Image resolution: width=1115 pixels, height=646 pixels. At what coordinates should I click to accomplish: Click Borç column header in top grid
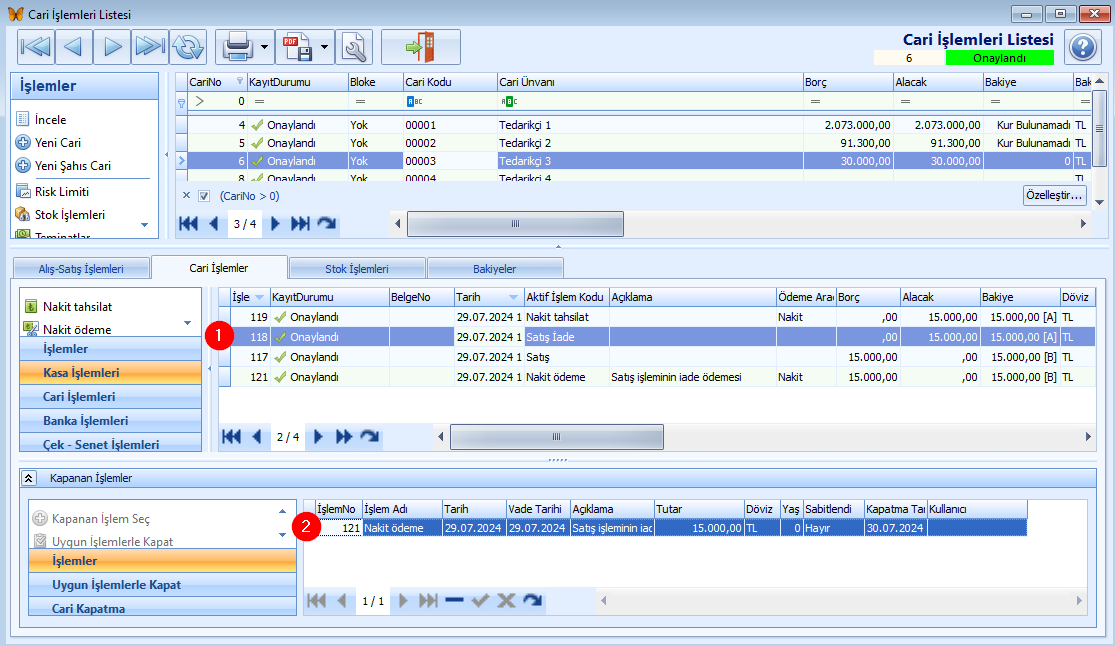click(848, 82)
